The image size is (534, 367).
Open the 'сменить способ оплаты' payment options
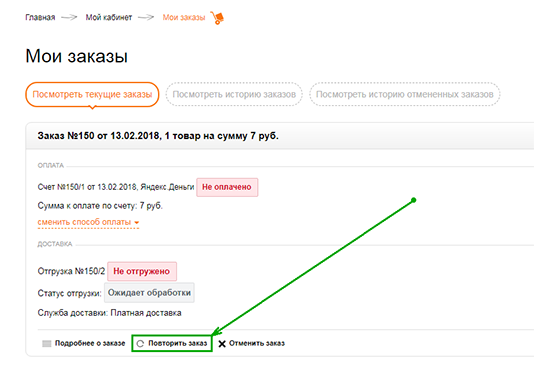(x=84, y=222)
